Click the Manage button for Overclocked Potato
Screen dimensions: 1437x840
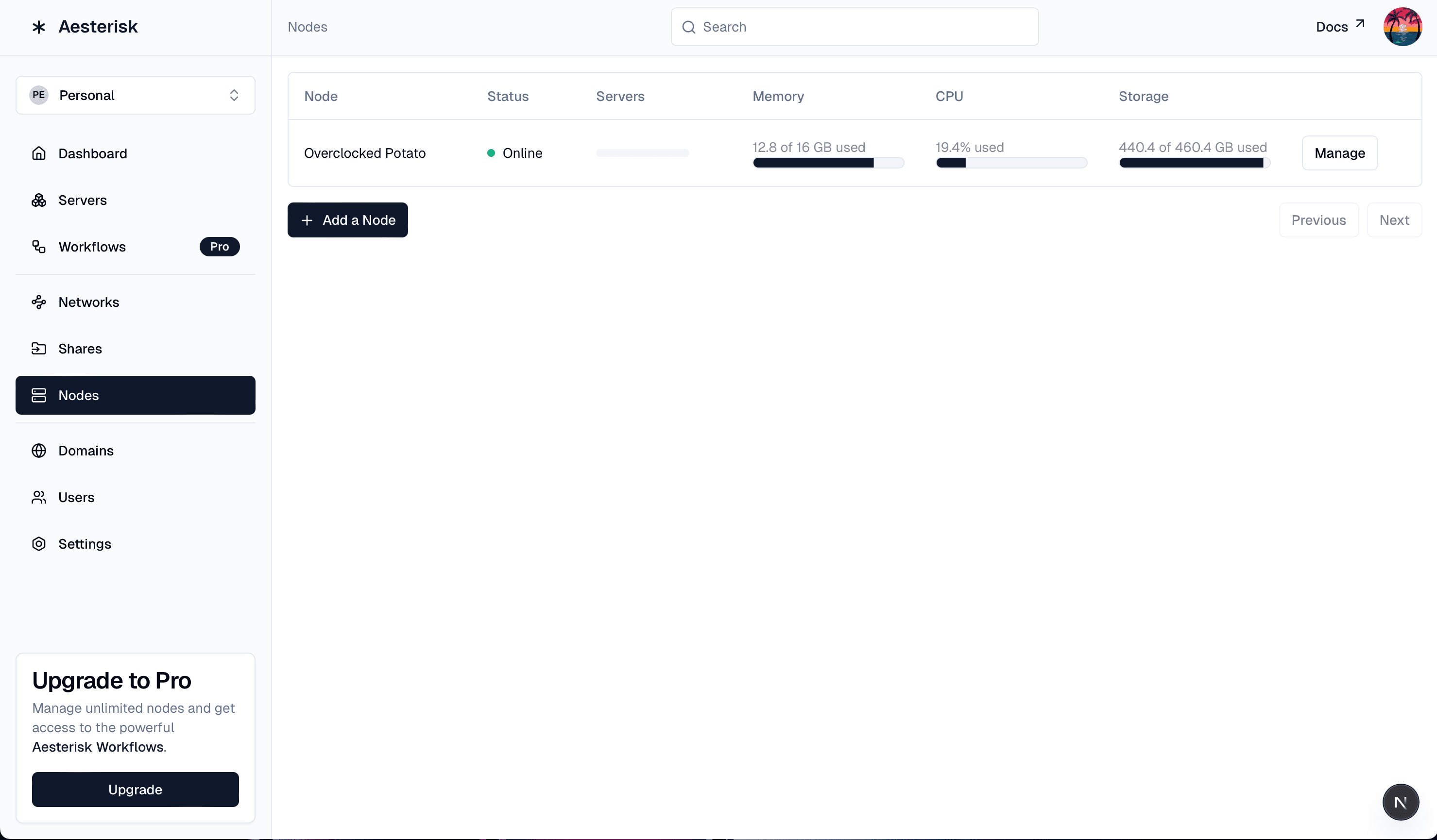pos(1339,153)
